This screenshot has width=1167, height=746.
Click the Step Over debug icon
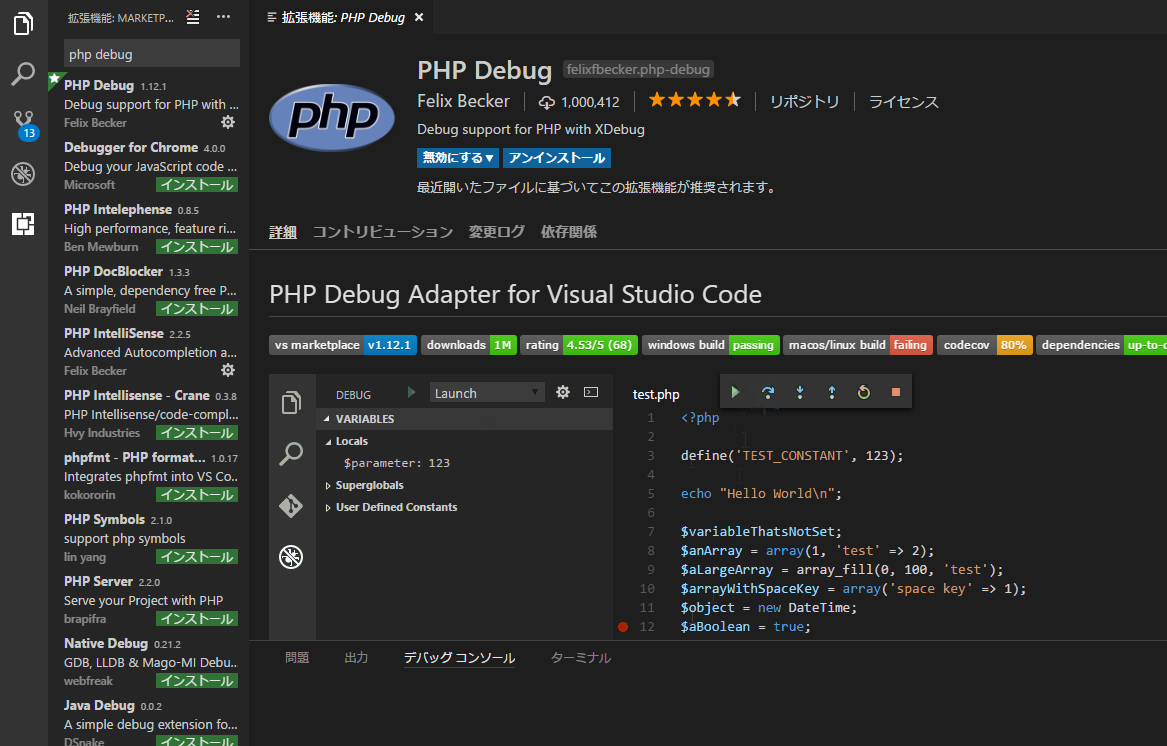767,392
